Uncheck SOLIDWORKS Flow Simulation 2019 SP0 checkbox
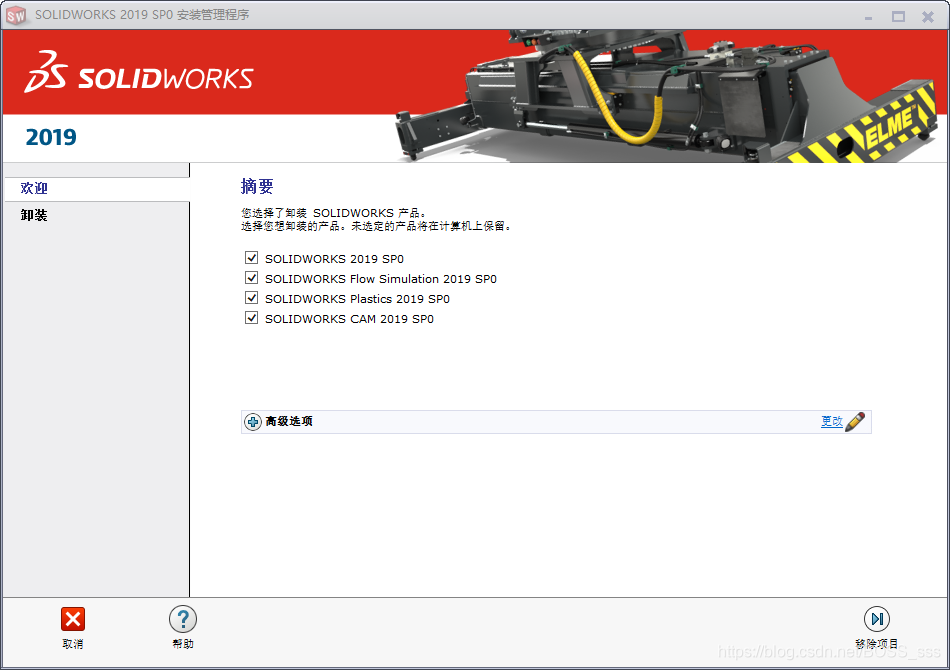The height and width of the screenshot is (670, 950). [251, 278]
